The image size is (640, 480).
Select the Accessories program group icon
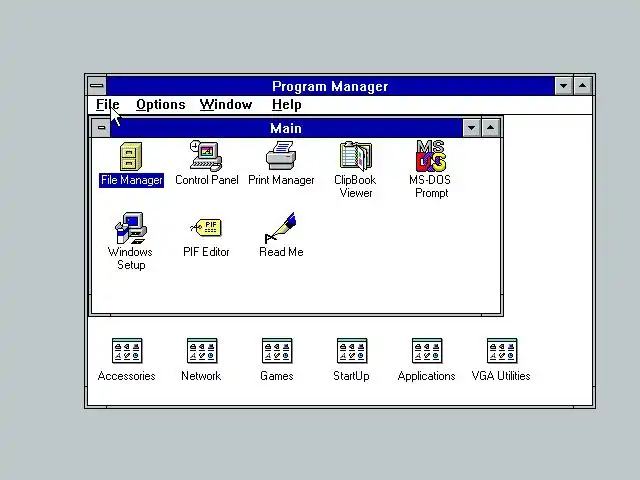[127, 351]
